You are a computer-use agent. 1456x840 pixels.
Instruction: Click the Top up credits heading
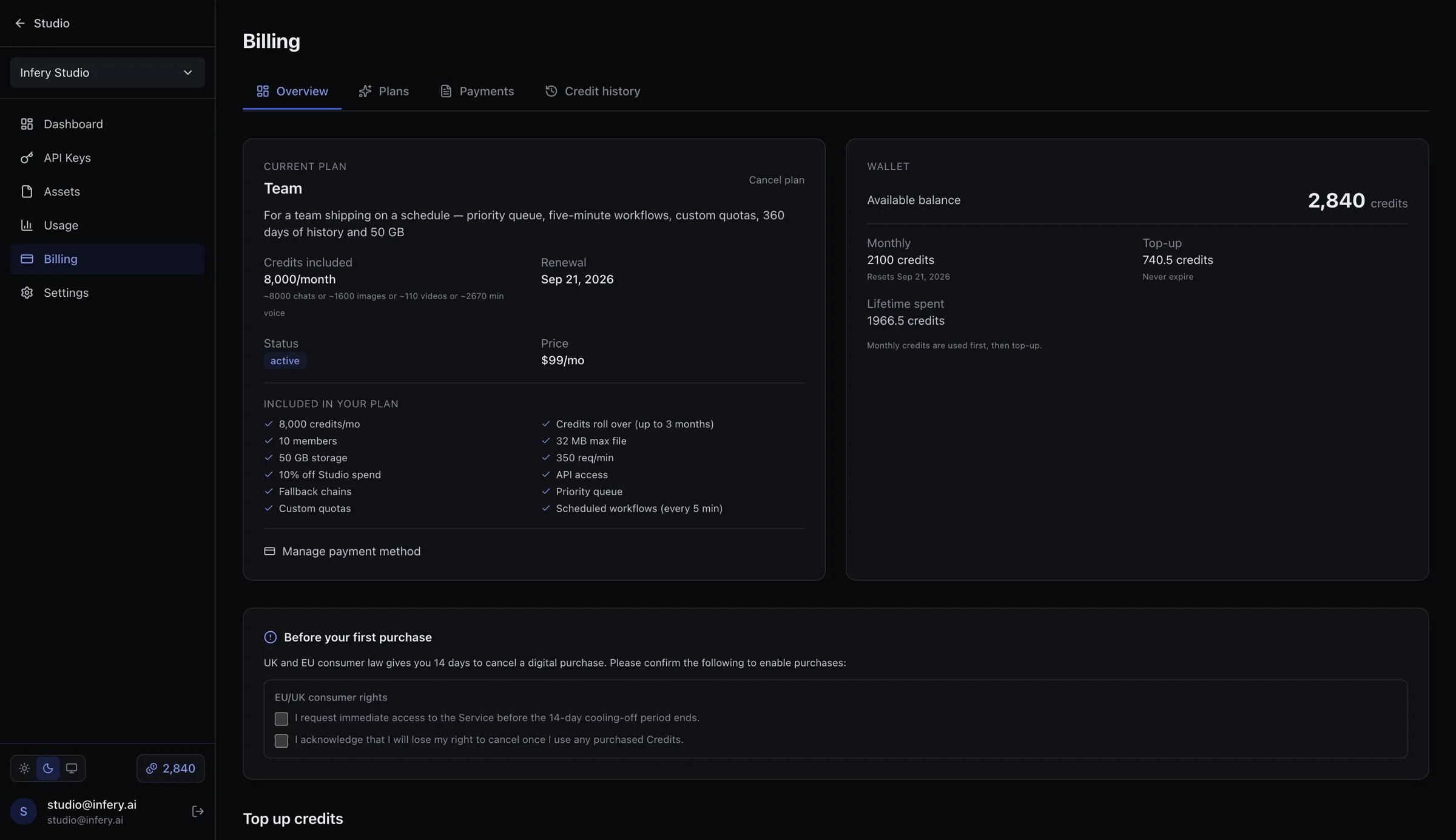click(293, 819)
